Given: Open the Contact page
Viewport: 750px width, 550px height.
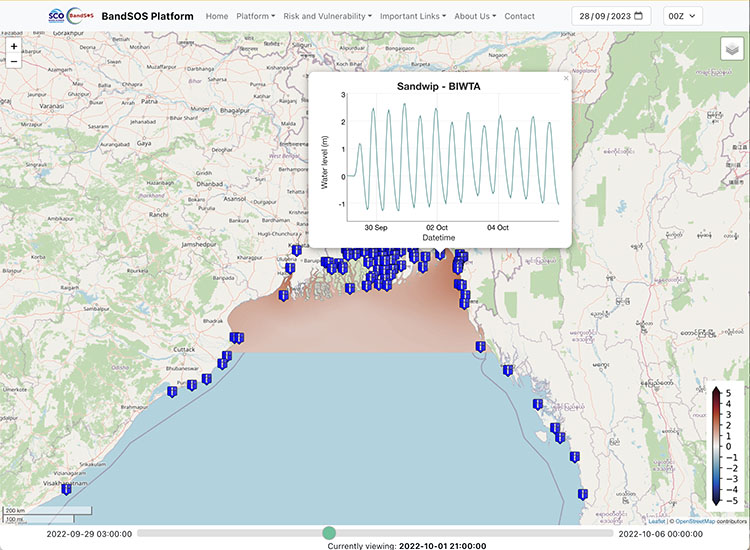Looking at the screenshot, I should click(x=519, y=16).
